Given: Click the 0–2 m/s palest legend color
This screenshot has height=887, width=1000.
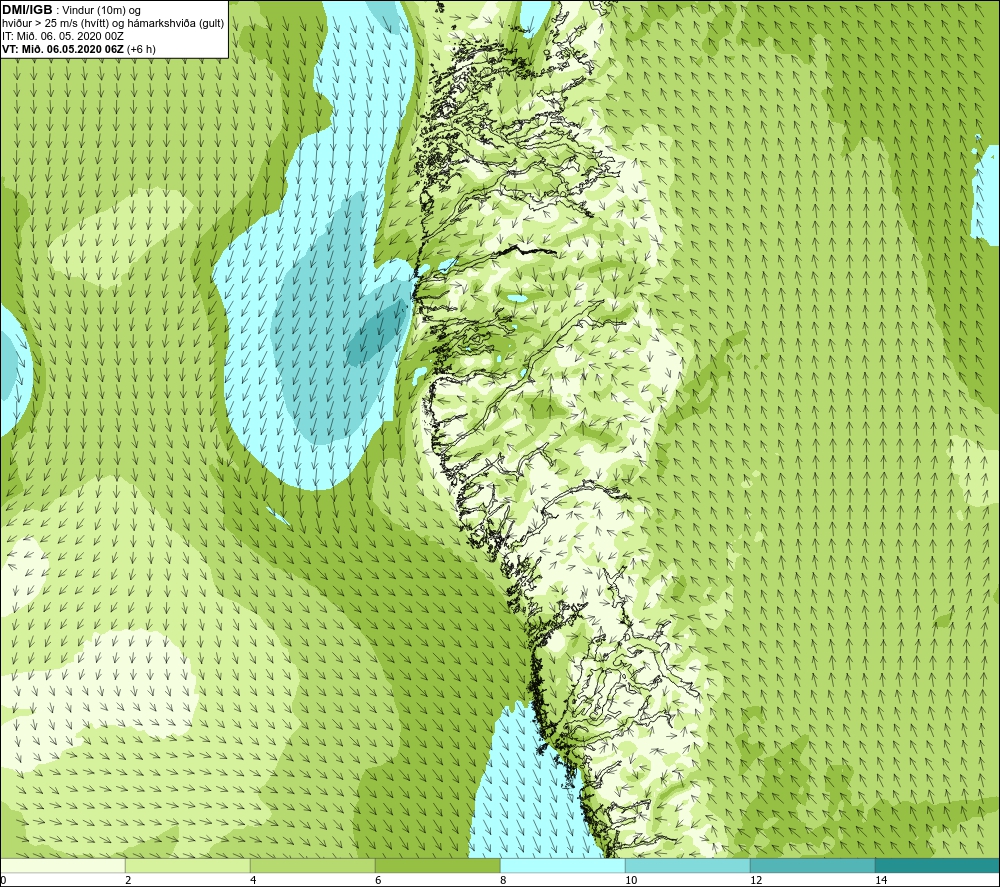Looking at the screenshot, I should tap(62, 866).
